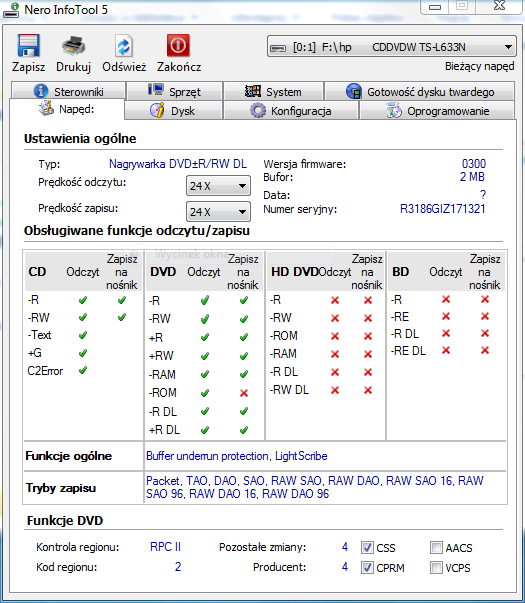
Task: Toggle the VCPS checkbox
Action: pos(436,567)
